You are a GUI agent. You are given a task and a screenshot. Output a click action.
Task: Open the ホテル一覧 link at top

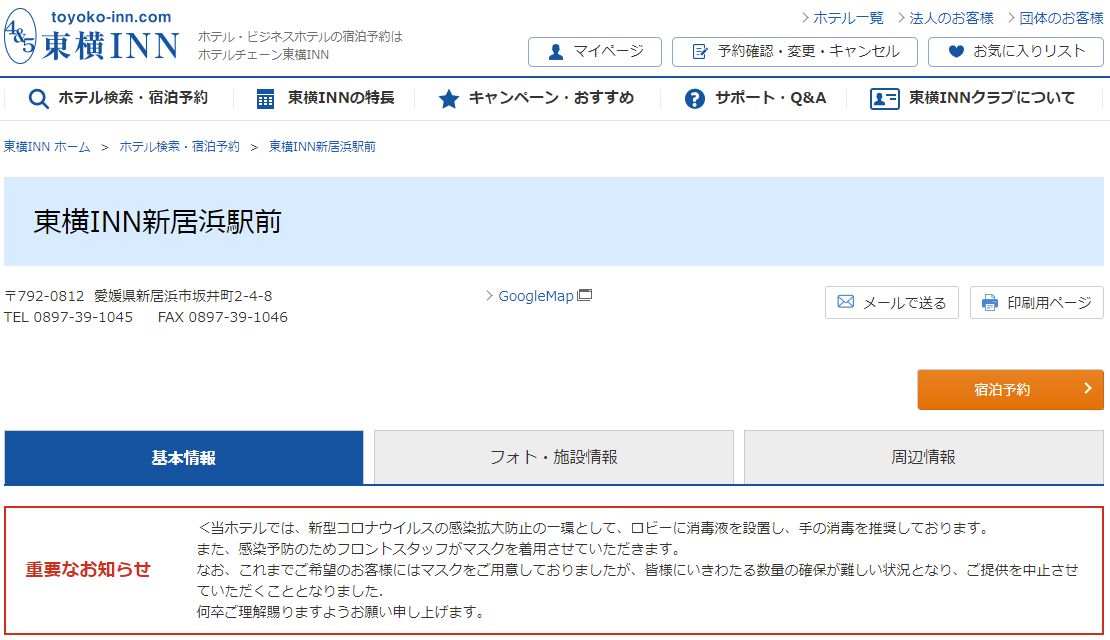847,18
